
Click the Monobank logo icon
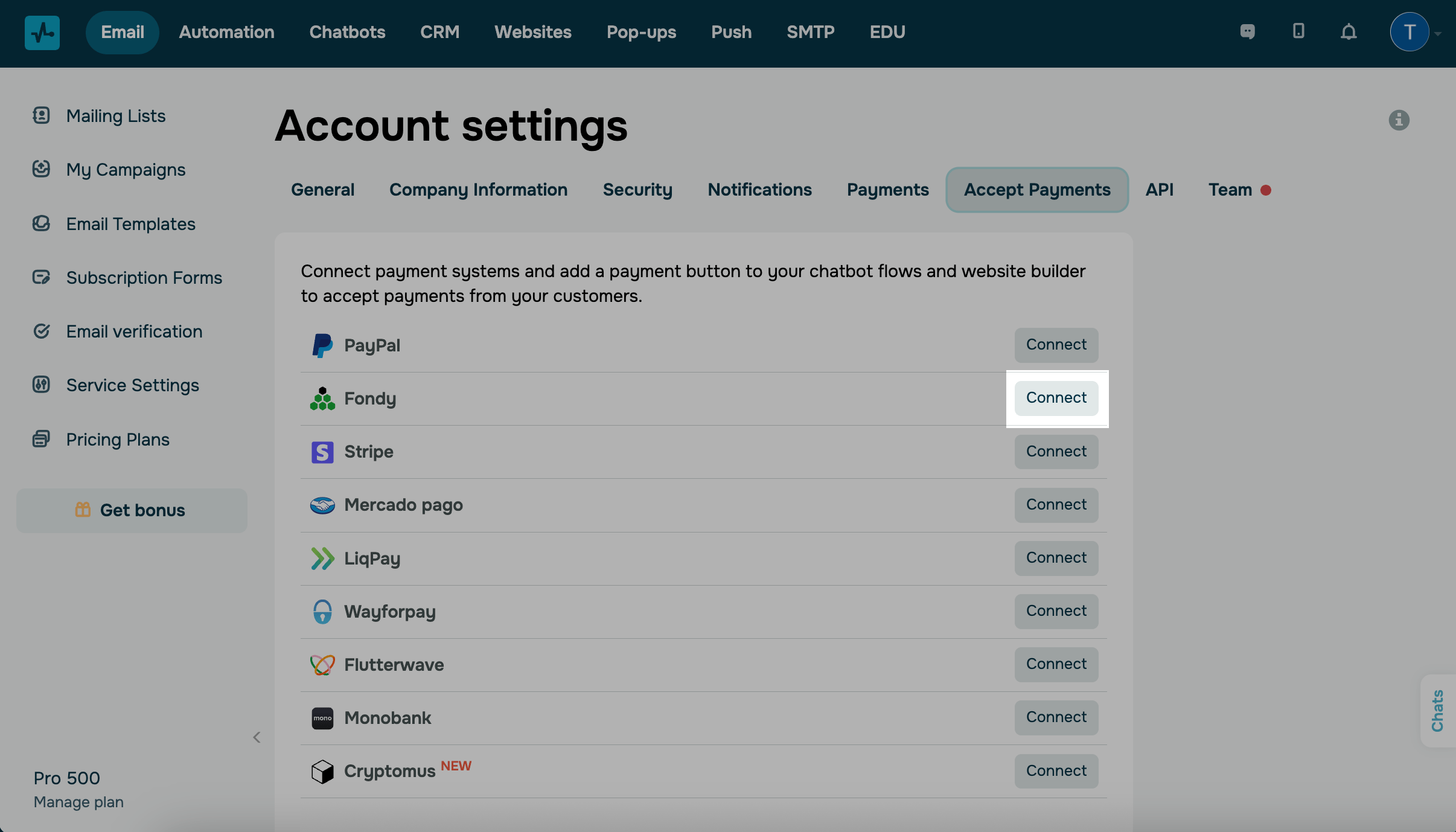click(x=322, y=718)
